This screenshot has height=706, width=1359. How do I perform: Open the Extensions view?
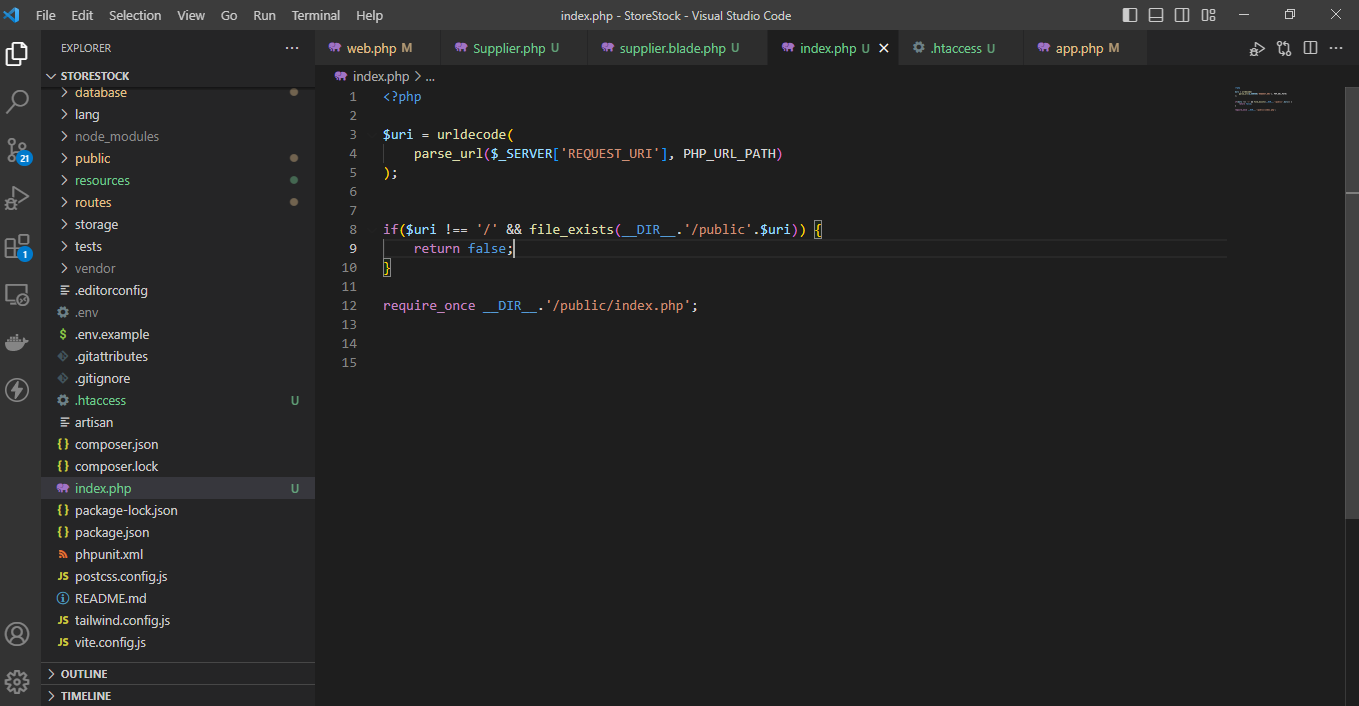(18, 246)
